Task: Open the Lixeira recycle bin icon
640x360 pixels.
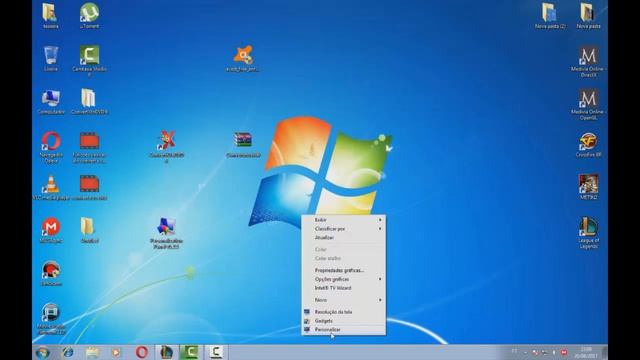Action: pyautogui.click(x=51, y=58)
